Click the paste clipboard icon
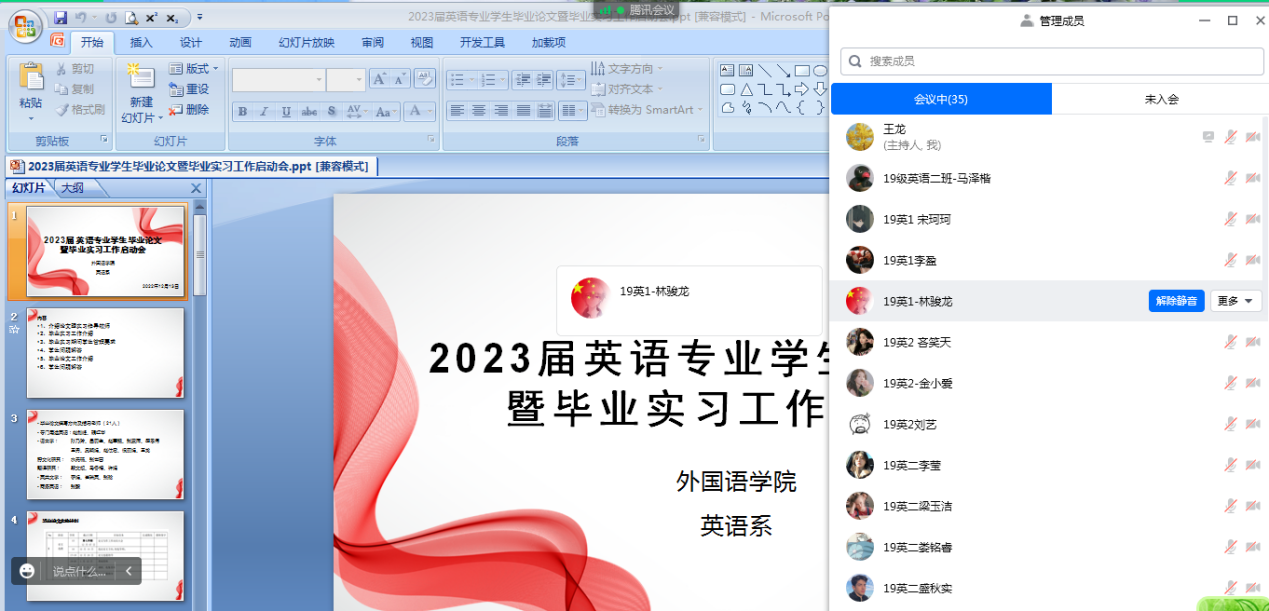The height and width of the screenshot is (611, 1269). 31,78
